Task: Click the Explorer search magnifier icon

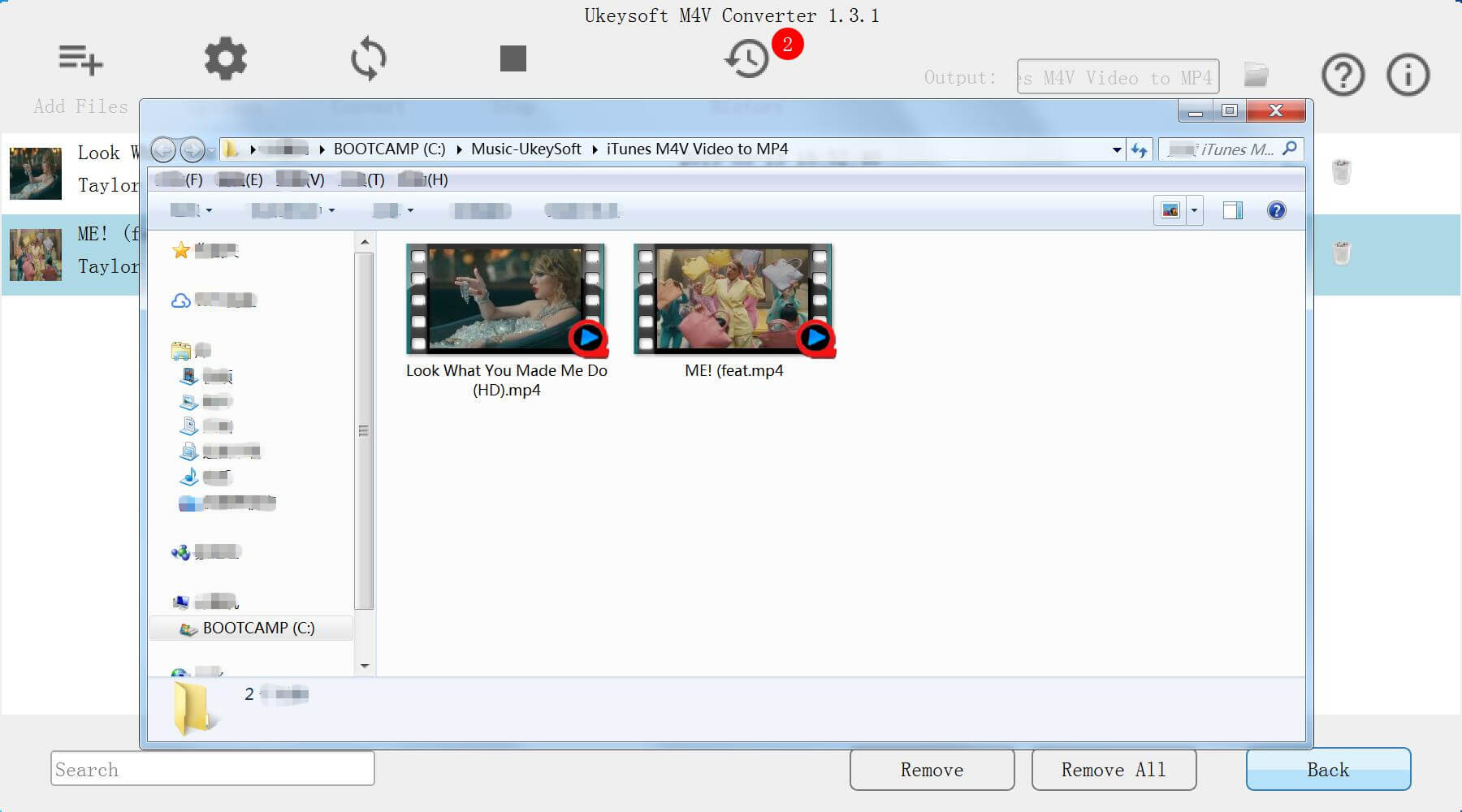Action: click(1289, 149)
